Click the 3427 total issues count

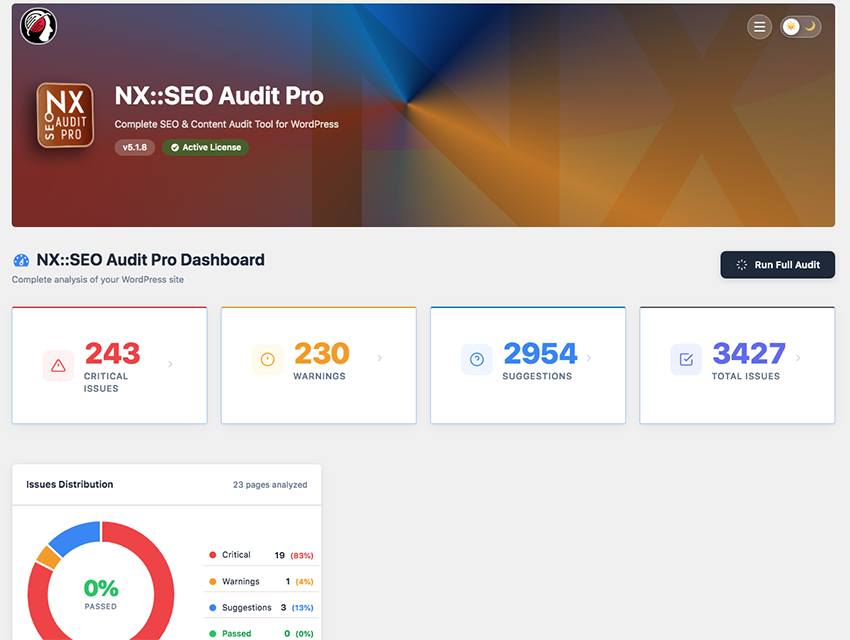click(749, 353)
